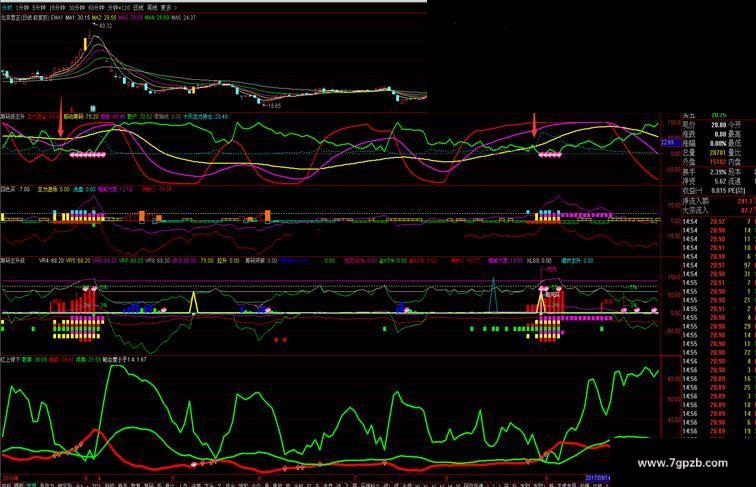Click the 粘合度小于1.4 value label
This screenshot has width=756, height=487.
click(x=125, y=359)
